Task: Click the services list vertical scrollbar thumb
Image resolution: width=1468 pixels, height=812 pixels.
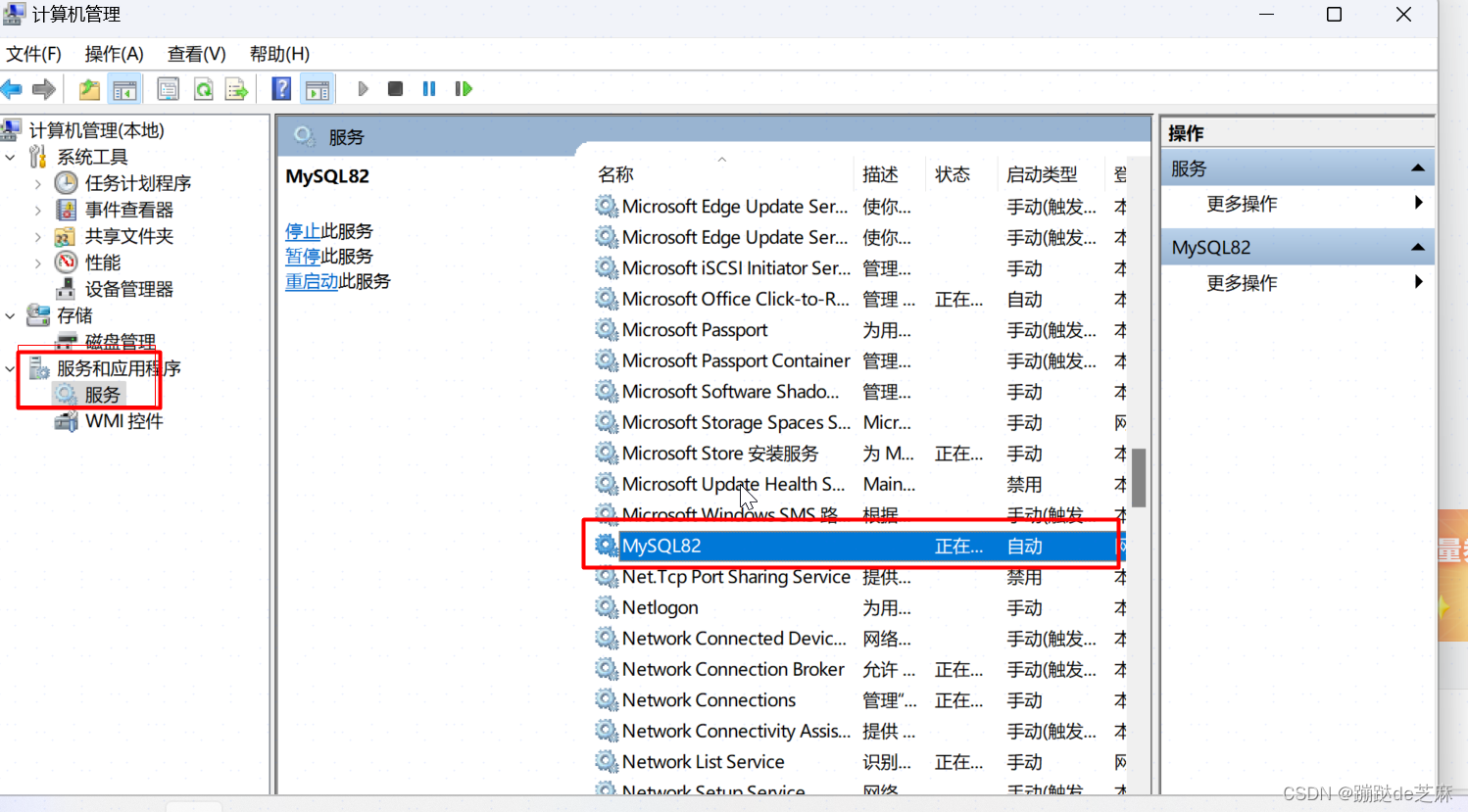Action: click(x=1138, y=478)
